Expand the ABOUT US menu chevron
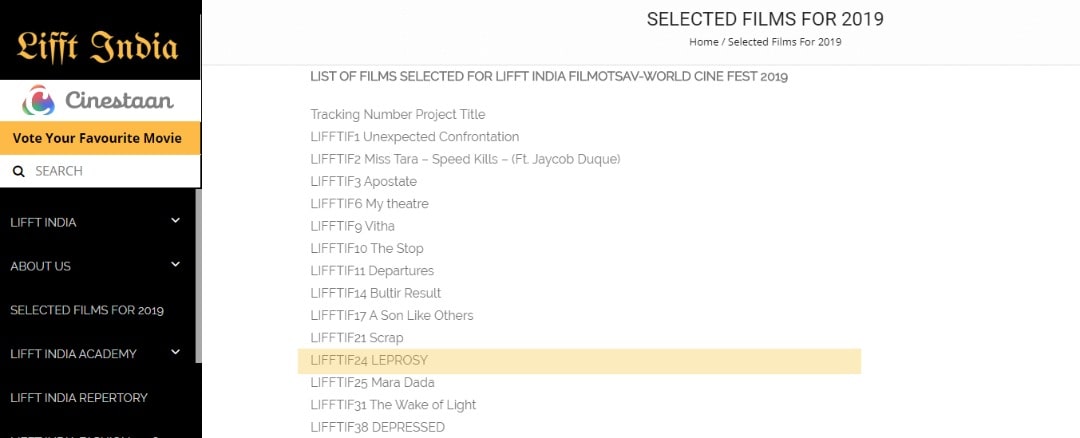Image resolution: width=1080 pixels, height=438 pixels. [176, 265]
